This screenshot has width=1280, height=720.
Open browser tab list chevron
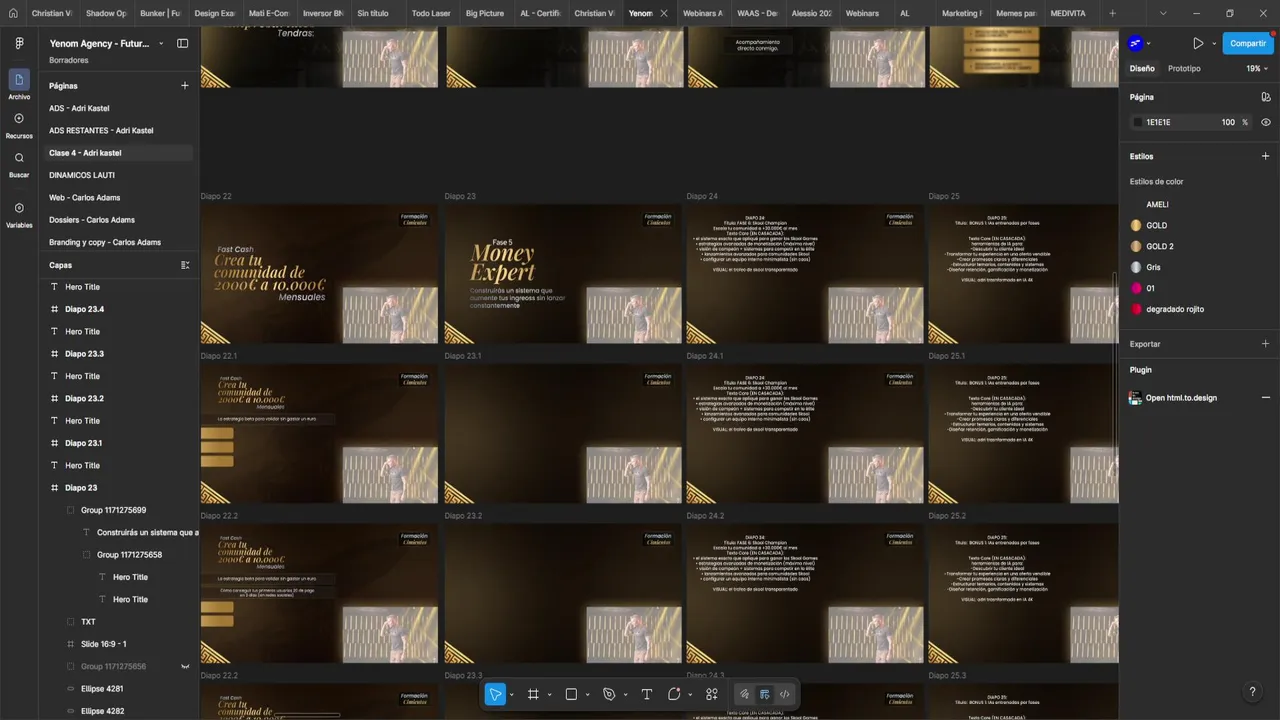(x=1163, y=13)
